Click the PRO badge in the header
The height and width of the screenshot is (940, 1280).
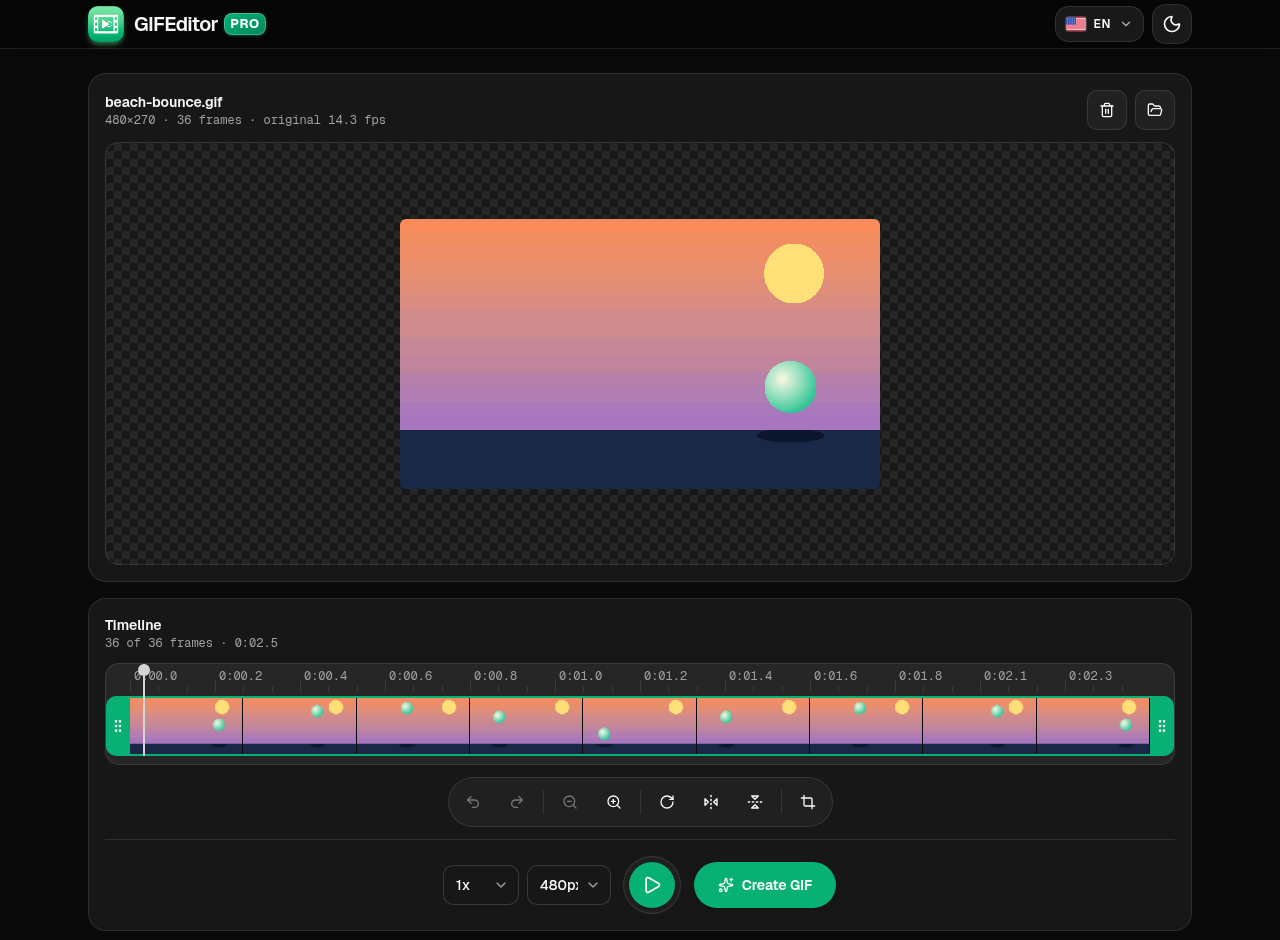[x=245, y=24]
